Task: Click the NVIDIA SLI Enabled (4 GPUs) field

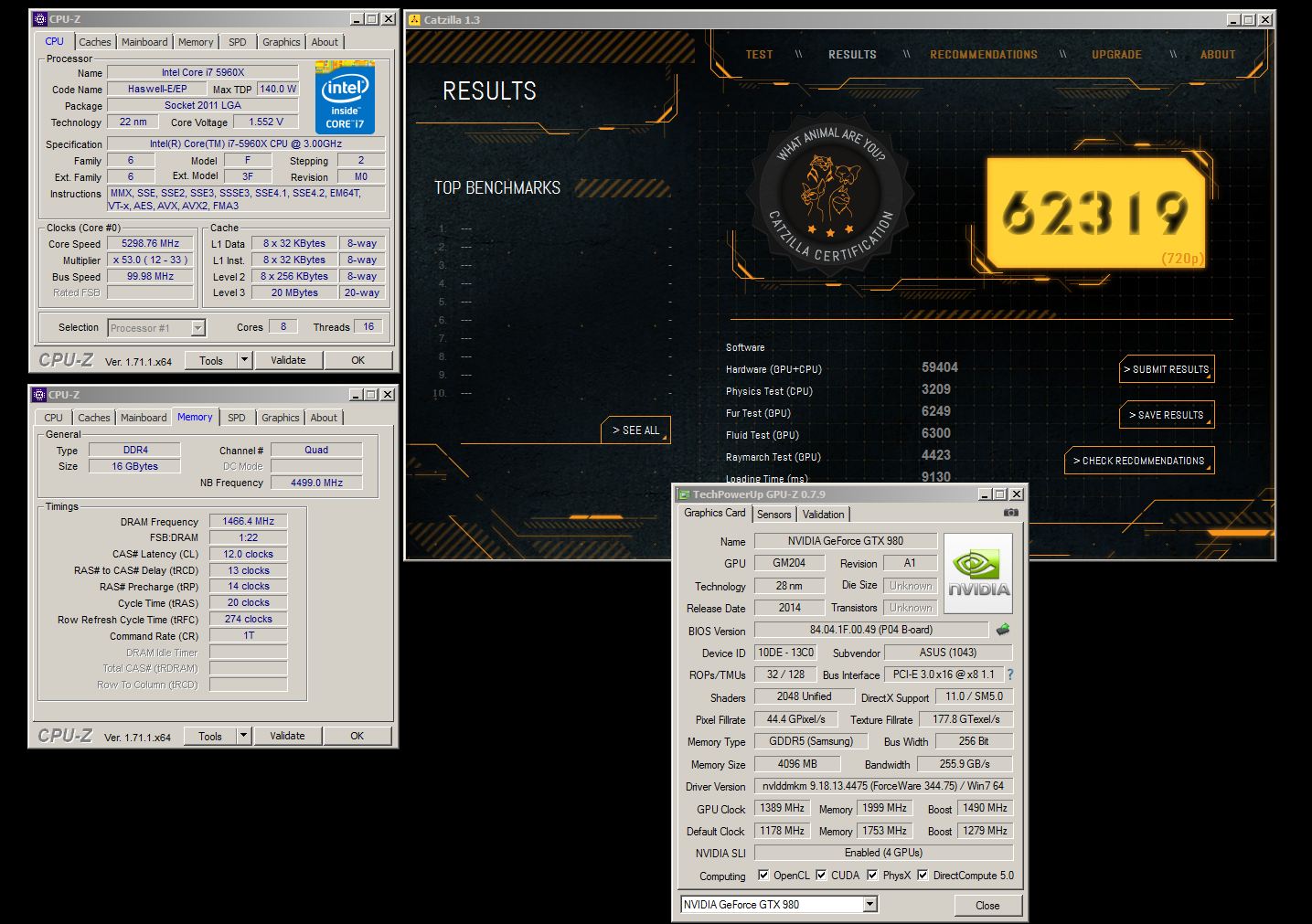Action: tap(884, 853)
